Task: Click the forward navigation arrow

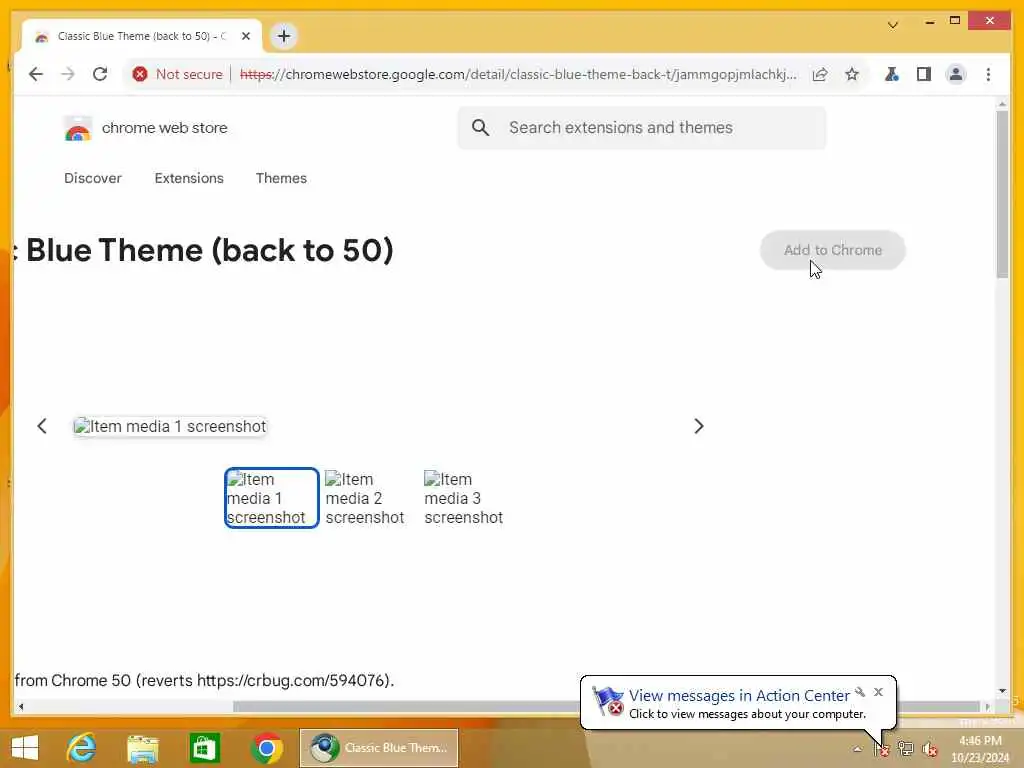Action: 68,74
